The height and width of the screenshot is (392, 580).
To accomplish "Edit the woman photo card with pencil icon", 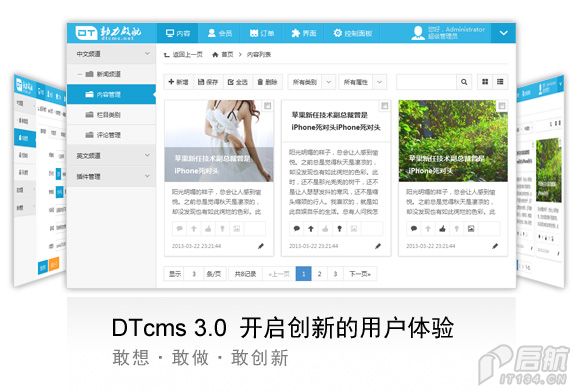I will (261, 246).
